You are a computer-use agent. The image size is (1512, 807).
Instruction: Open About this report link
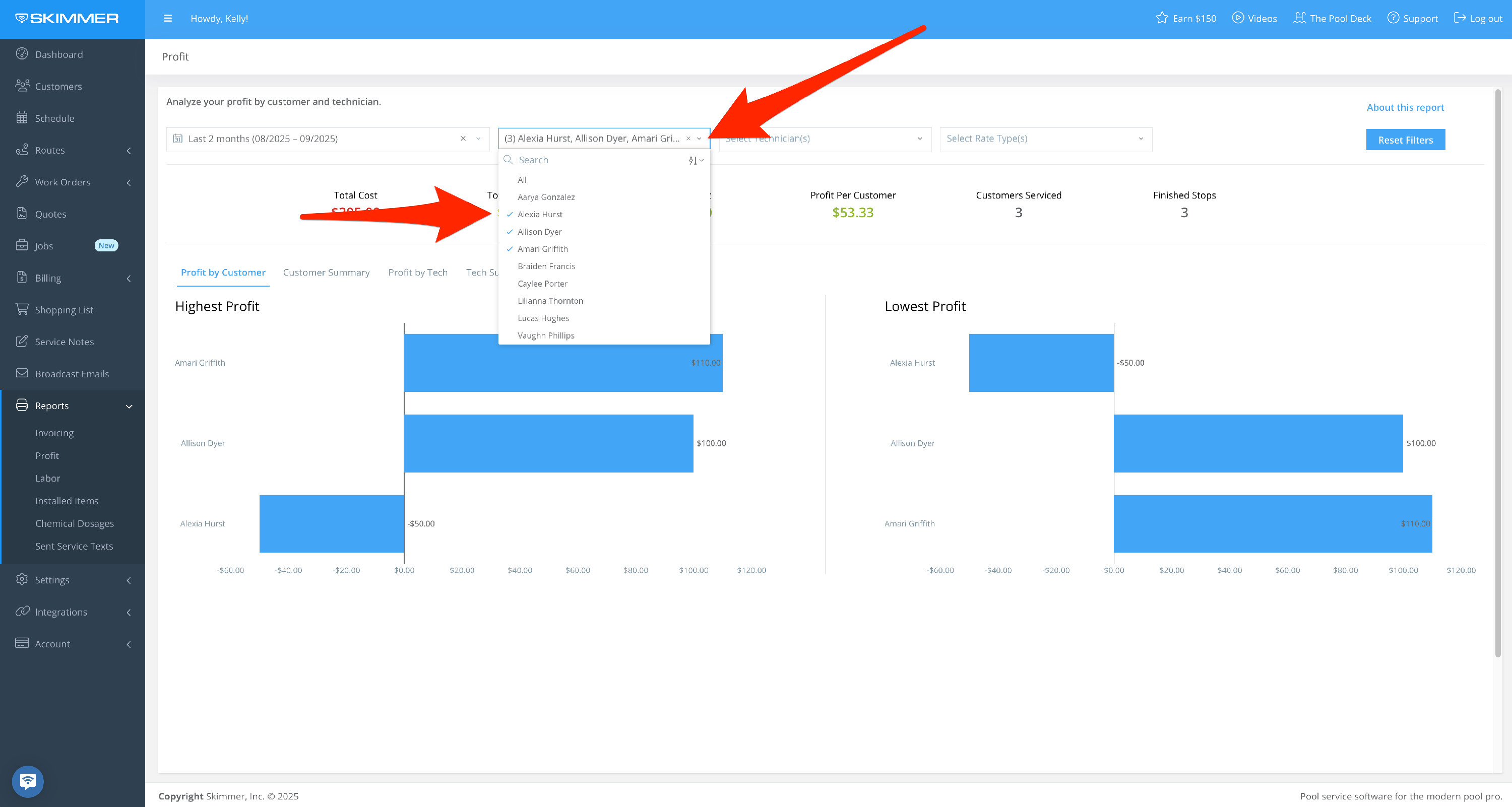coord(1405,107)
